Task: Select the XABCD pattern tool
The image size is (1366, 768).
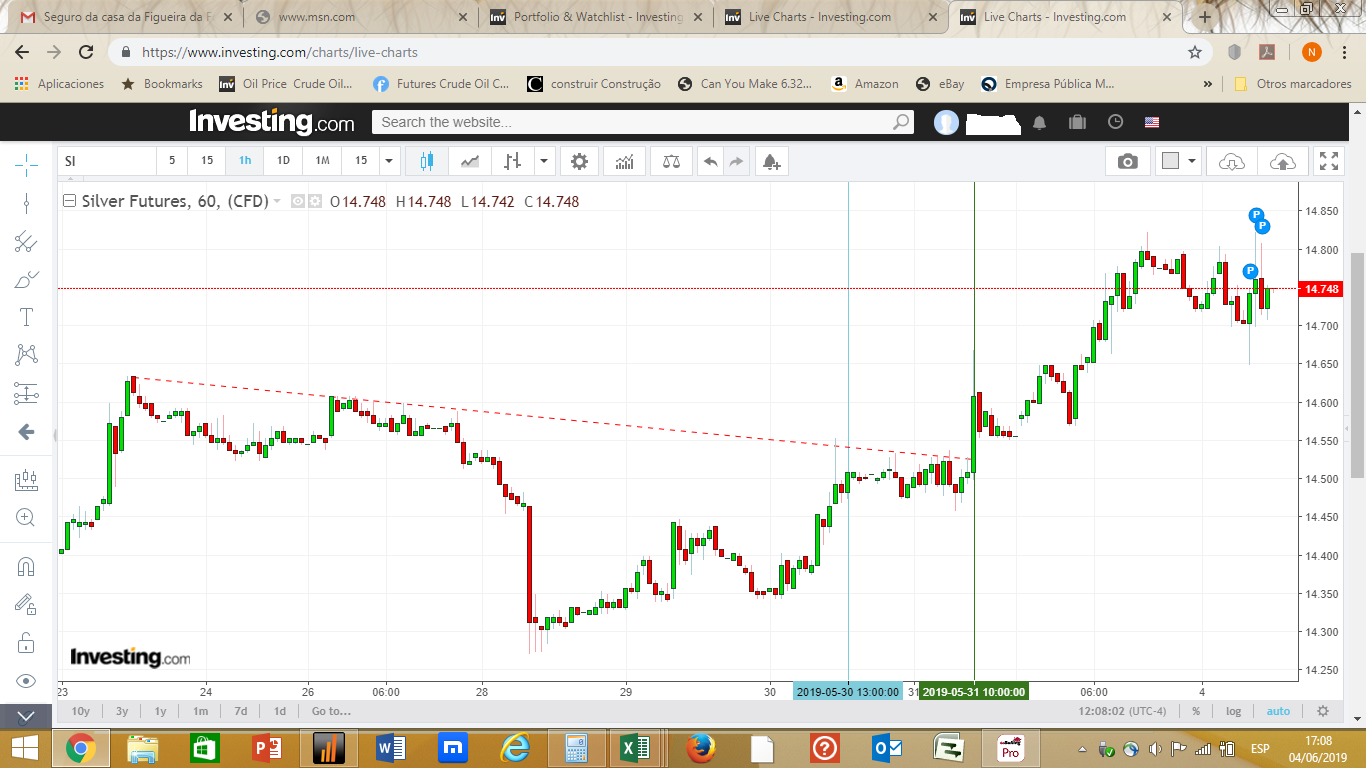Action: [x=26, y=355]
